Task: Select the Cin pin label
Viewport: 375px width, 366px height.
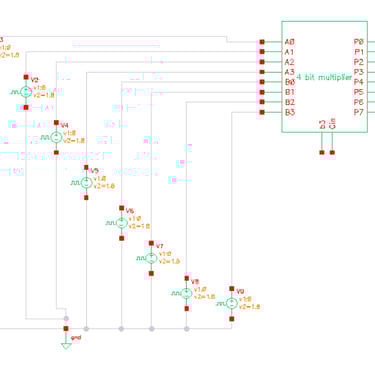Action: point(332,124)
